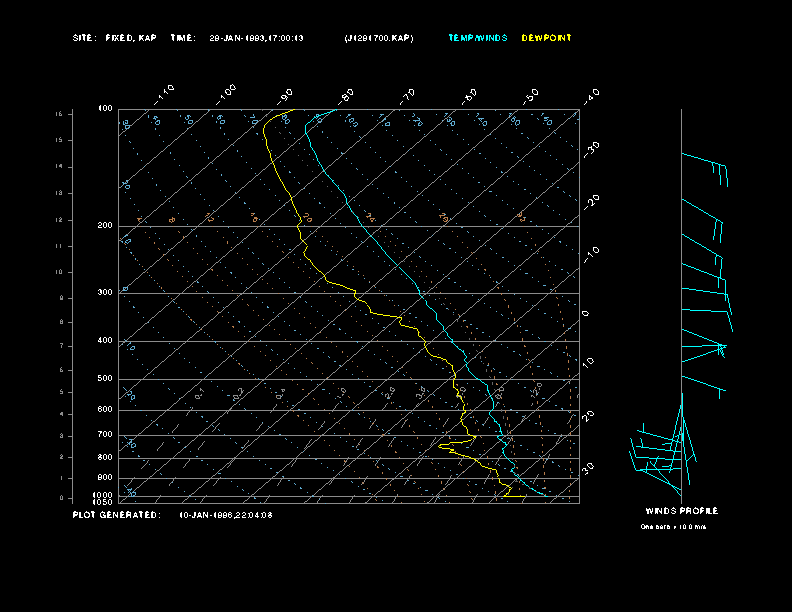Image resolution: width=792 pixels, height=612 pixels.
Task: Click the 600 pressure level label
Action: tap(105, 410)
